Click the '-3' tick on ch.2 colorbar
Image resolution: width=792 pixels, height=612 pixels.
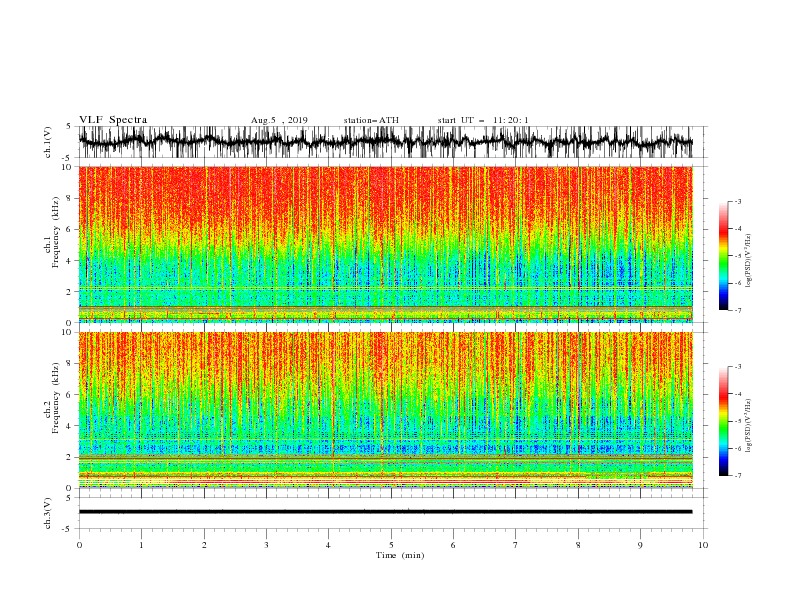pyautogui.click(x=737, y=367)
